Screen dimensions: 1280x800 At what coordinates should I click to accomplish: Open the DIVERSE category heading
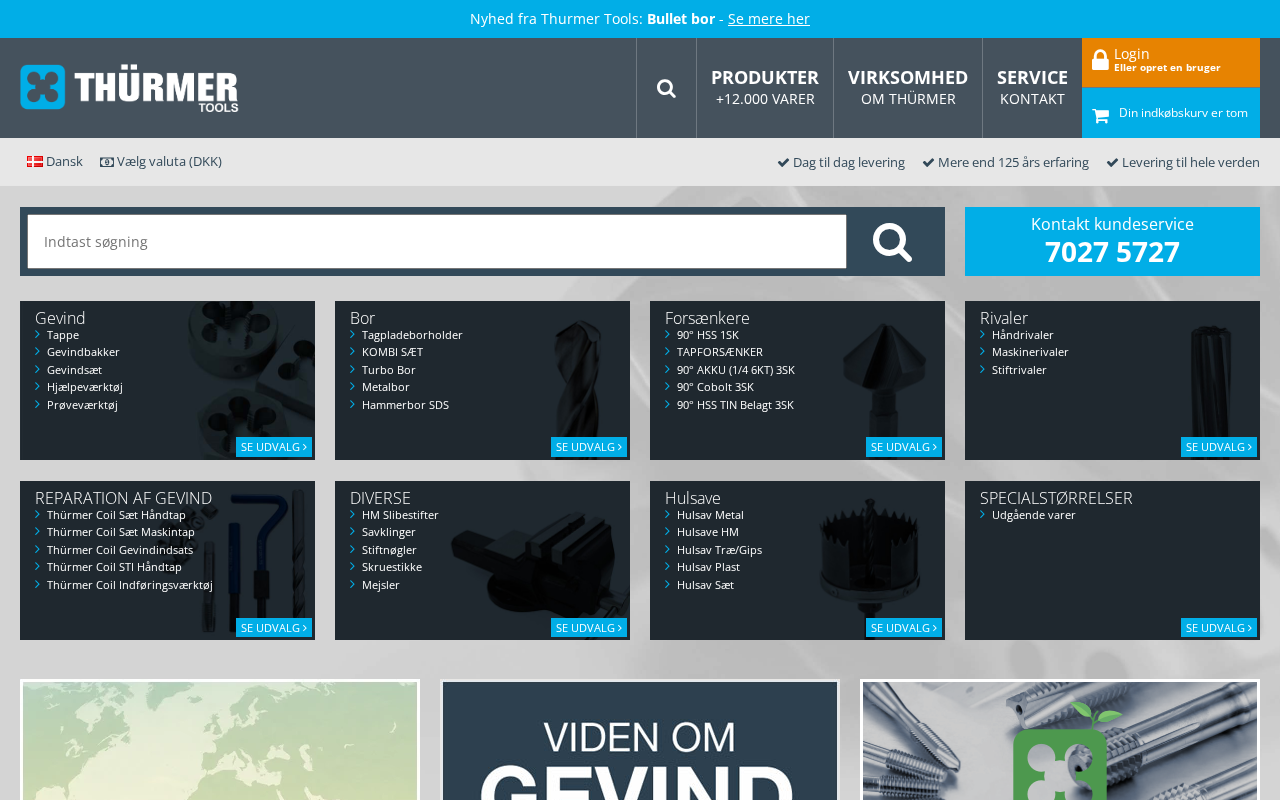coord(380,498)
